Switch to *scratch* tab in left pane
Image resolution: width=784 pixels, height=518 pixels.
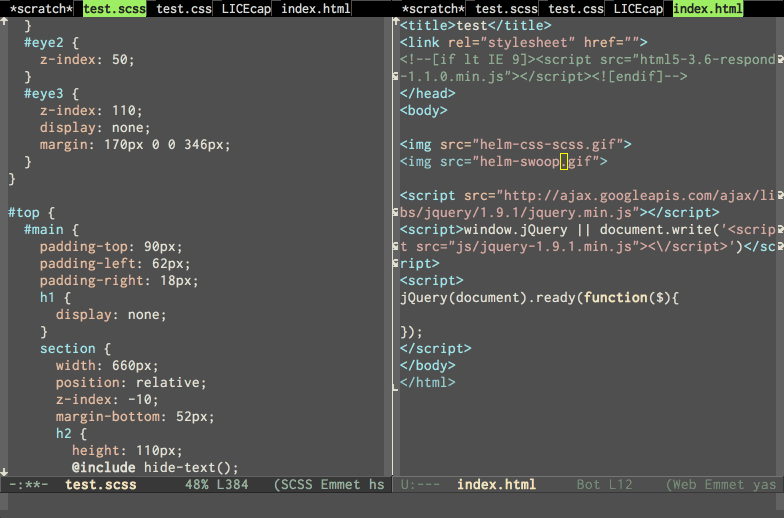point(41,9)
